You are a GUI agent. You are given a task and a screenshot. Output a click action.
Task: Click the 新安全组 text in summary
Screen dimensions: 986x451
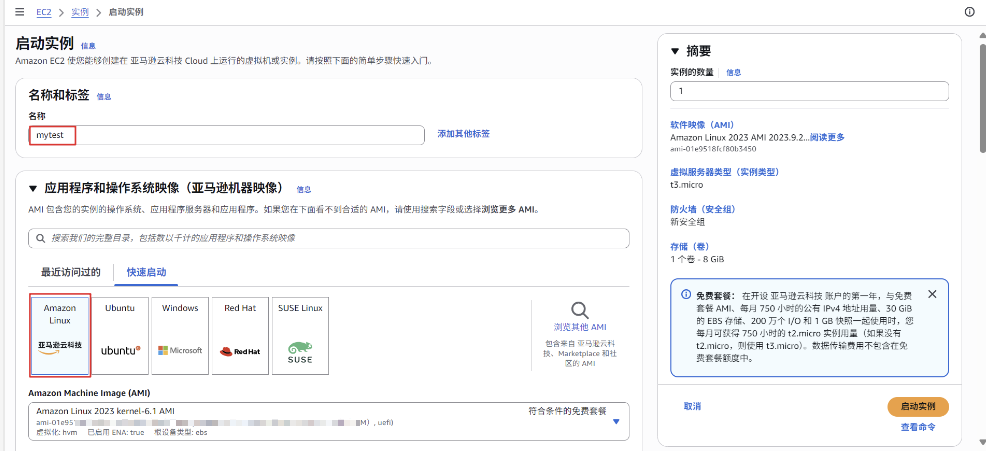tap(688, 221)
